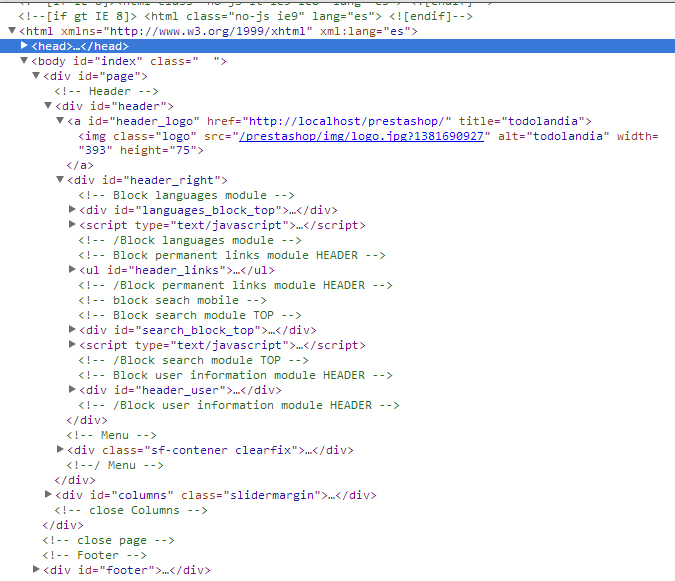Click the "close Columns" comment
Screen dimensions: 675x581
(x=131, y=510)
